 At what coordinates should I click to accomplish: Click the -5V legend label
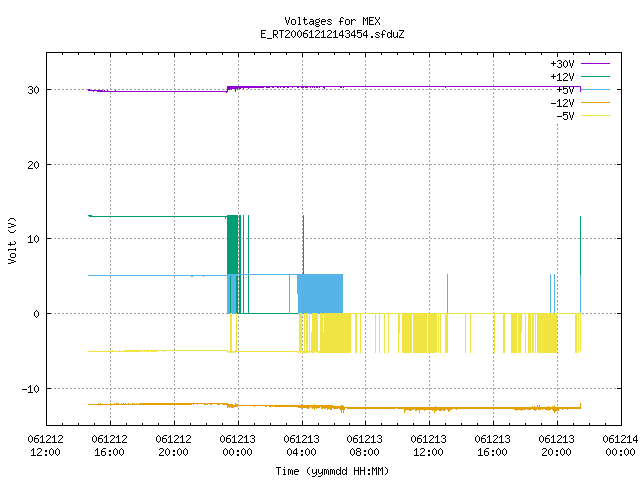pyautogui.click(x=565, y=116)
